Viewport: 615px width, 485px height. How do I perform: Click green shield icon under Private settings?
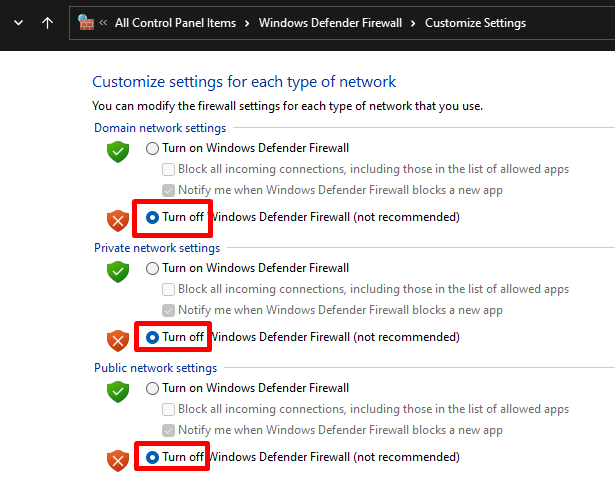(119, 272)
